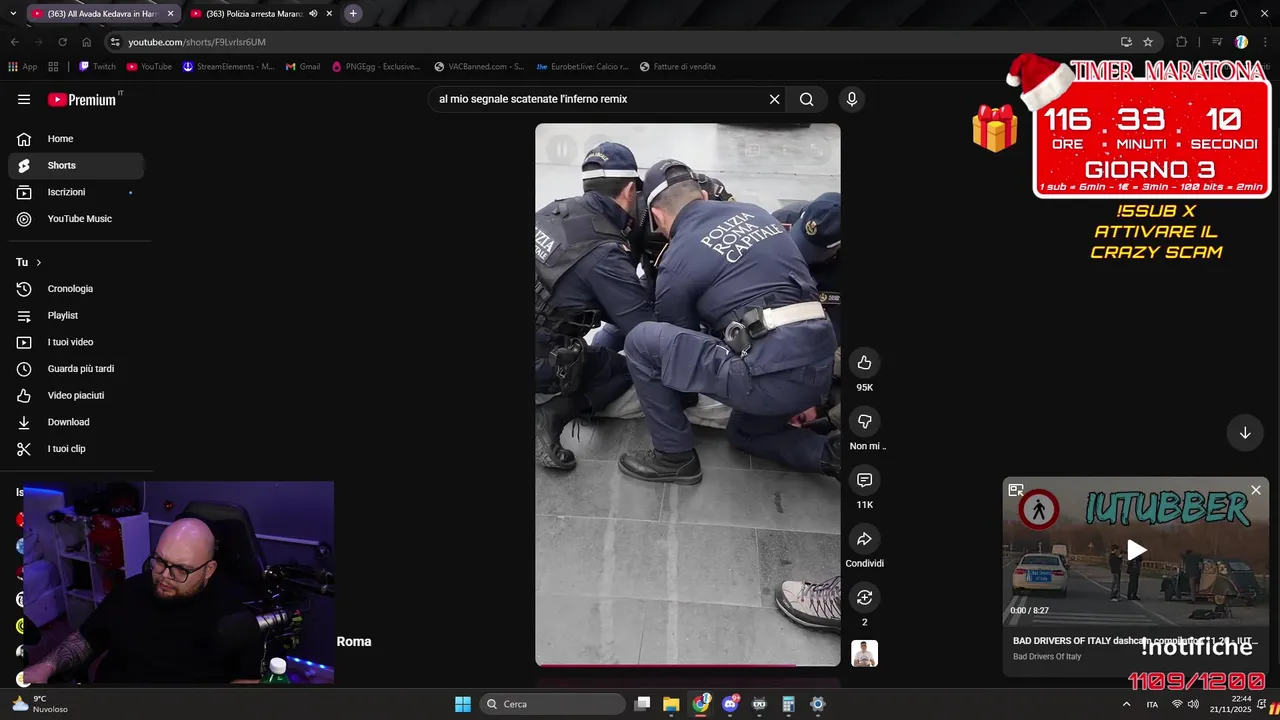Go to next Short arrow

pyautogui.click(x=1245, y=433)
